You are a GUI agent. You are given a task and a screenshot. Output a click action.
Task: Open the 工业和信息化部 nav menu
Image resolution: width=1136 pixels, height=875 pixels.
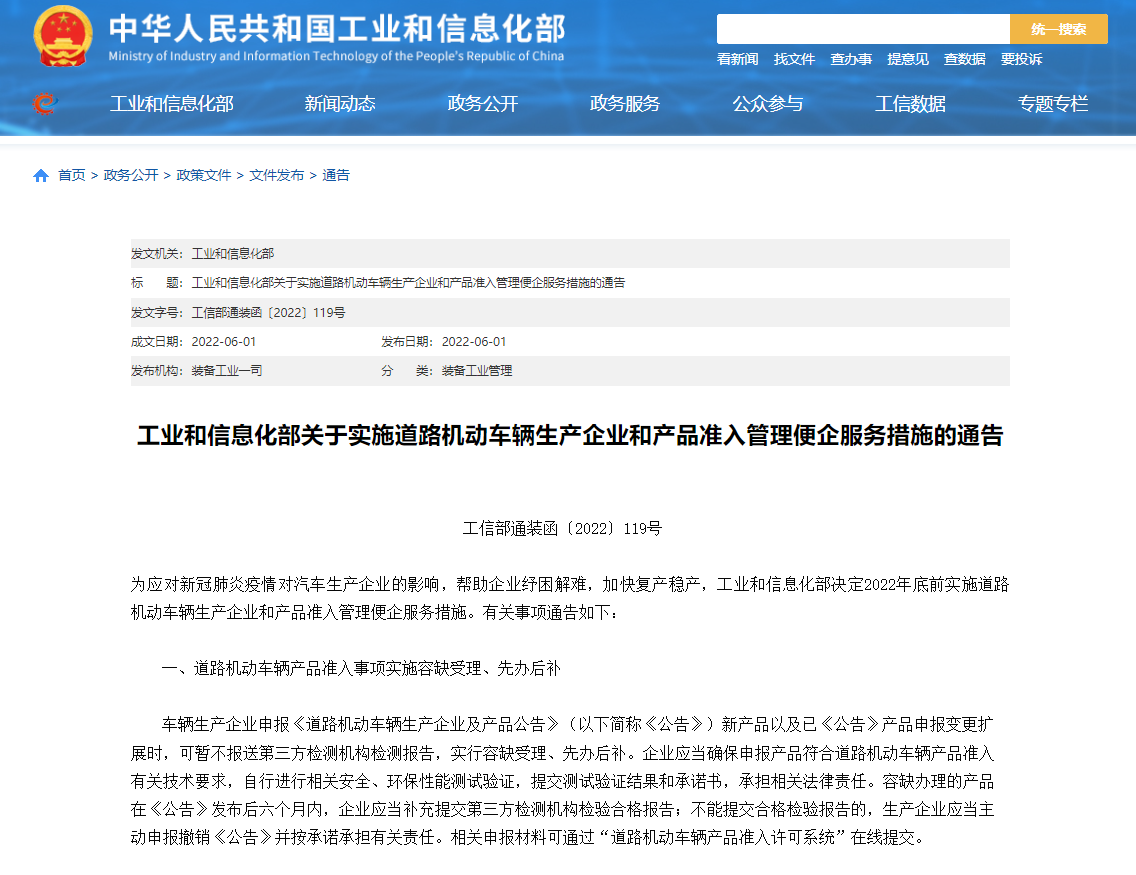click(x=172, y=104)
